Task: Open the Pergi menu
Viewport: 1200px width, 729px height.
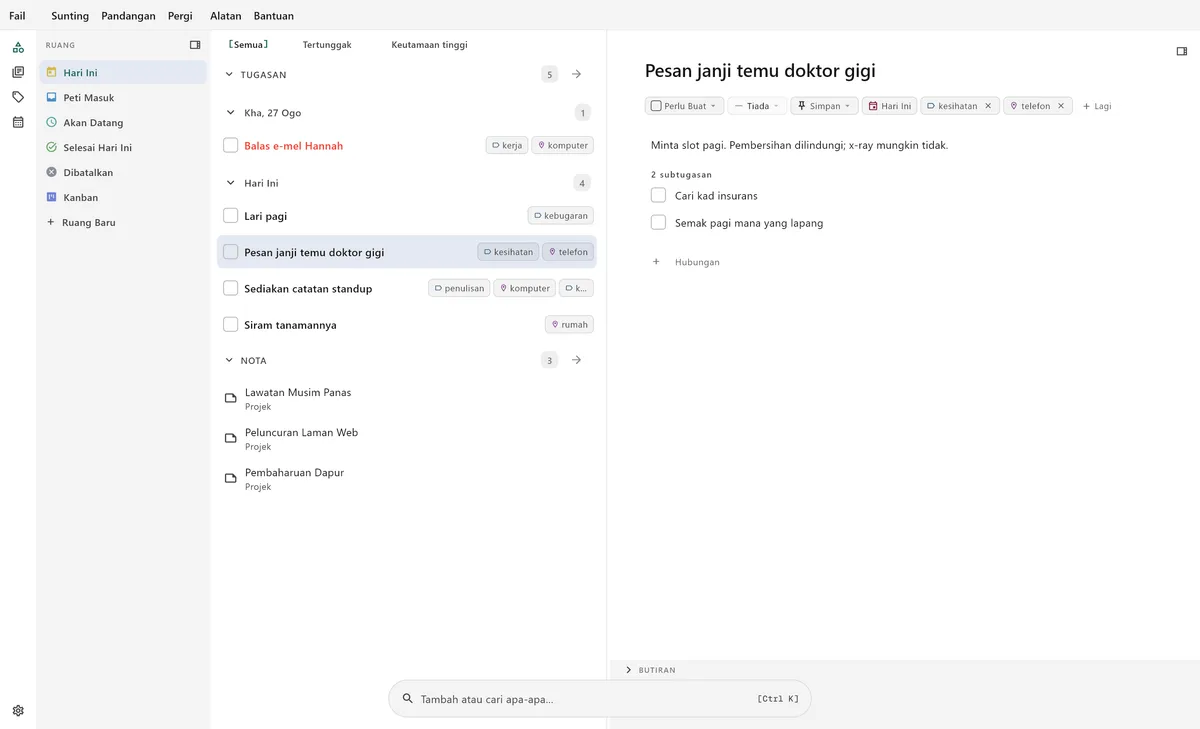Action: (180, 16)
